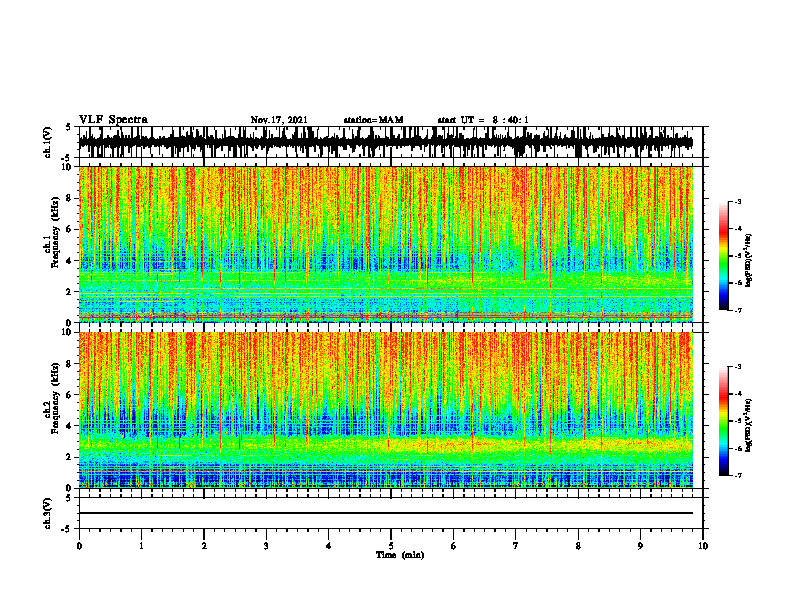Click the ch.1 spectrogram color bar
Screen dimensions: 792x612
[724, 256]
